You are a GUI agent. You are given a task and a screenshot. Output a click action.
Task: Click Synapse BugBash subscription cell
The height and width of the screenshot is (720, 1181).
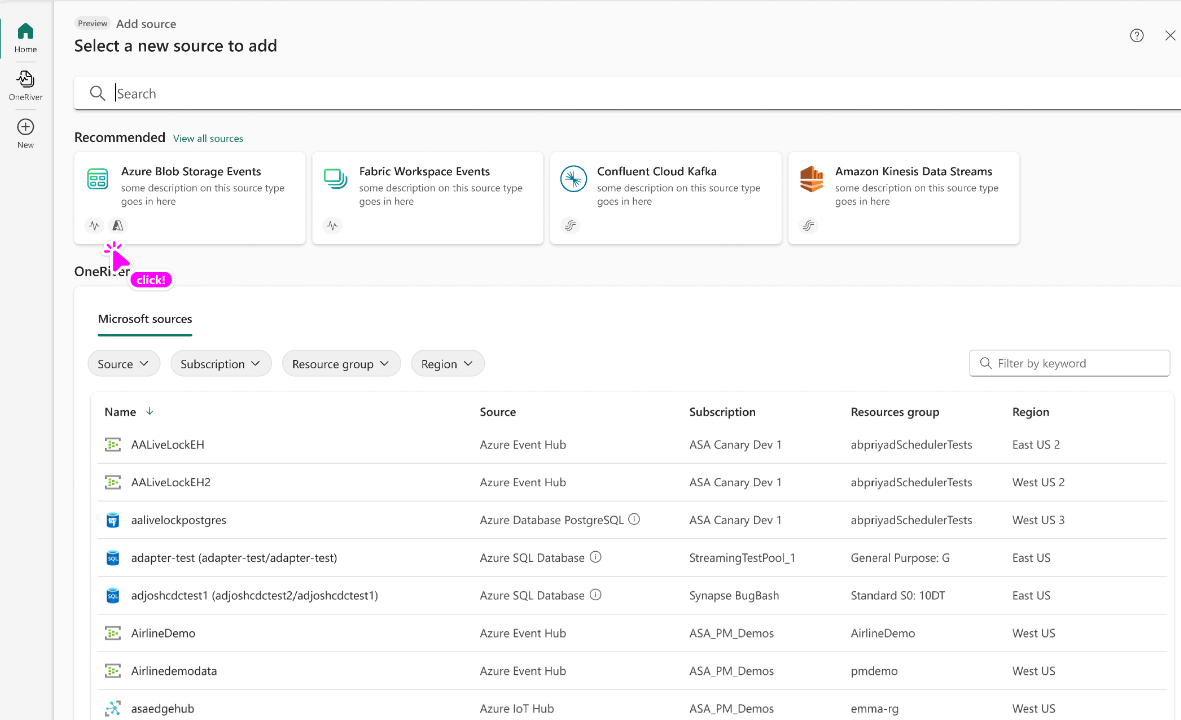734,596
